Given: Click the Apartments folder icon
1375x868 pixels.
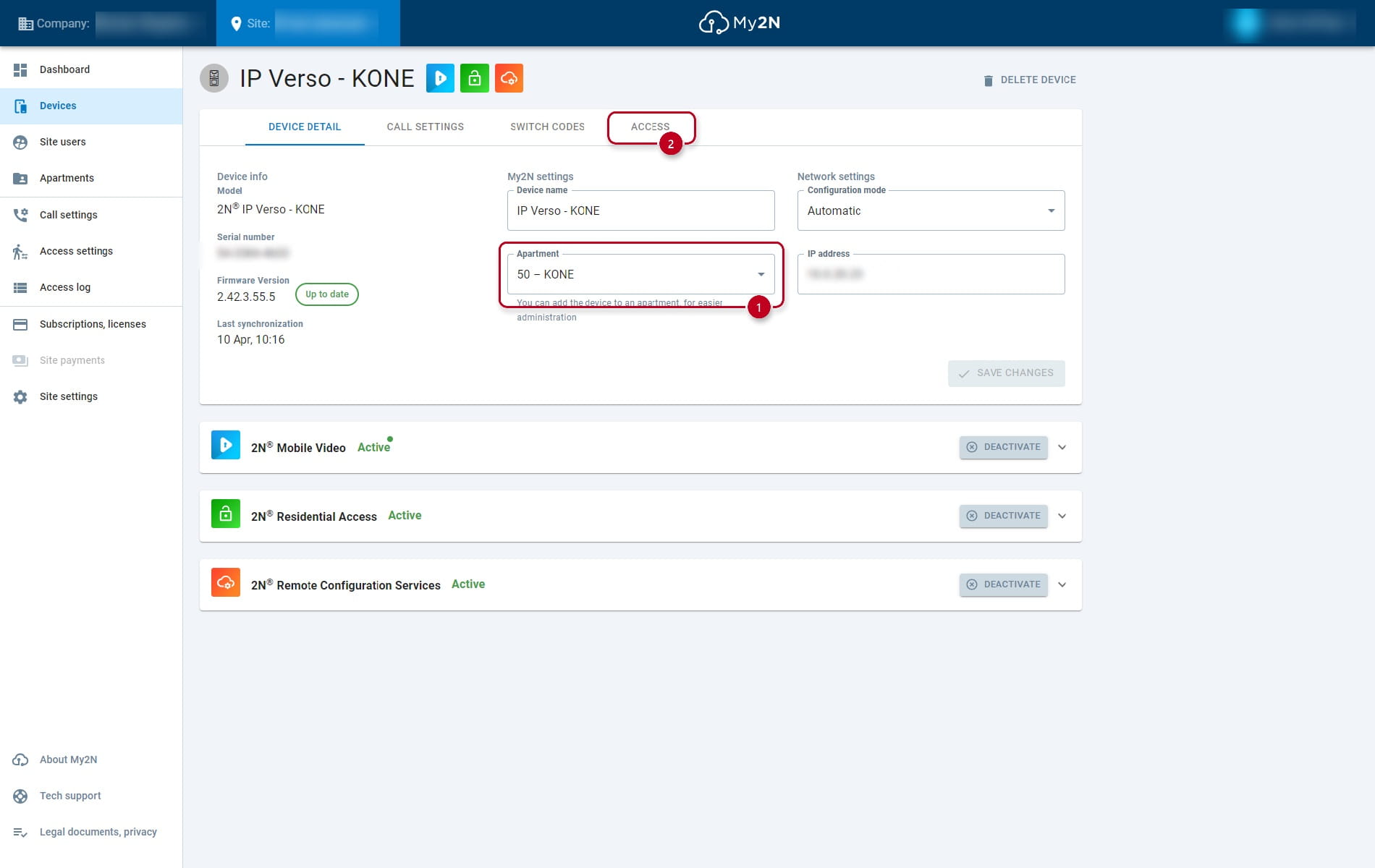Looking at the screenshot, I should pyautogui.click(x=20, y=179).
